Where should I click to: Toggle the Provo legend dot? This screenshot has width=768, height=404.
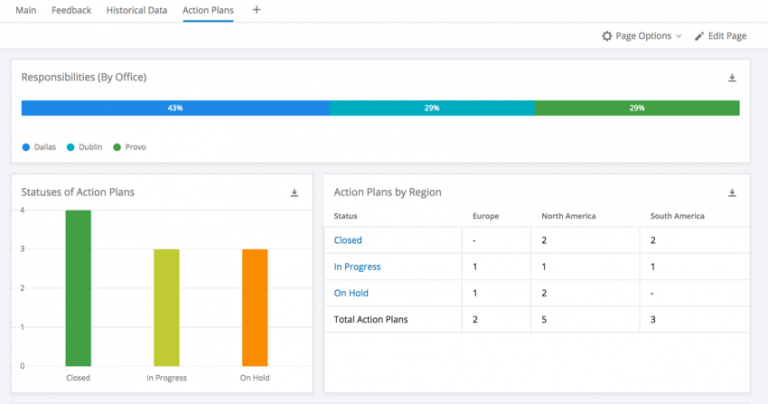point(117,147)
